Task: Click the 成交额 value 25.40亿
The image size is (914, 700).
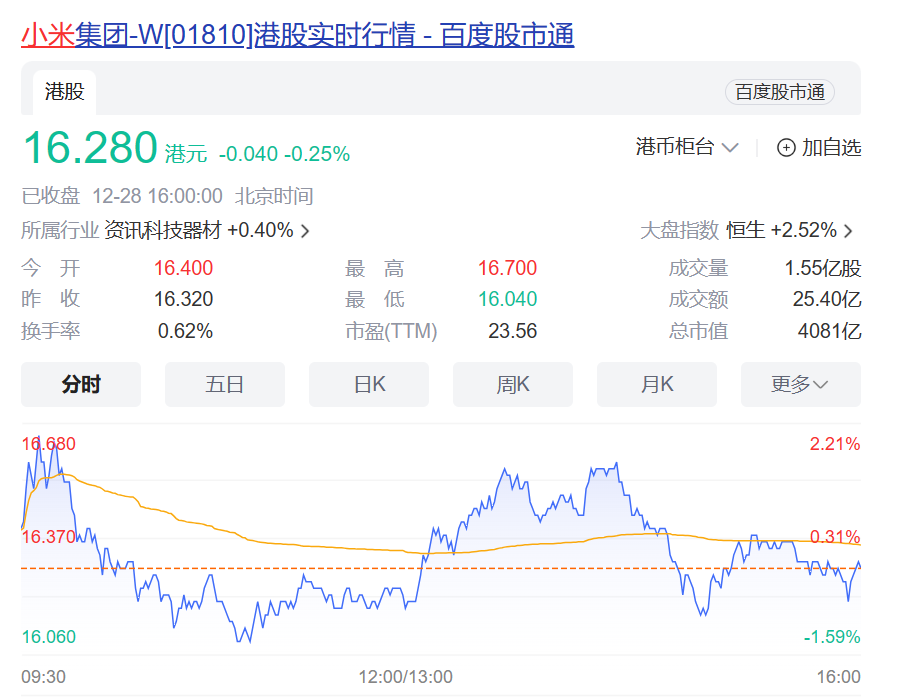Action: click(x=827, y=299)
